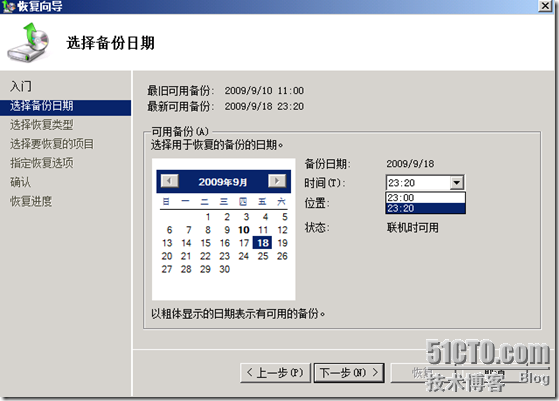The image size is (559, 401).
Task: Select 选择恢复类型 step in sidebar
Action: (x=41, y=125)
